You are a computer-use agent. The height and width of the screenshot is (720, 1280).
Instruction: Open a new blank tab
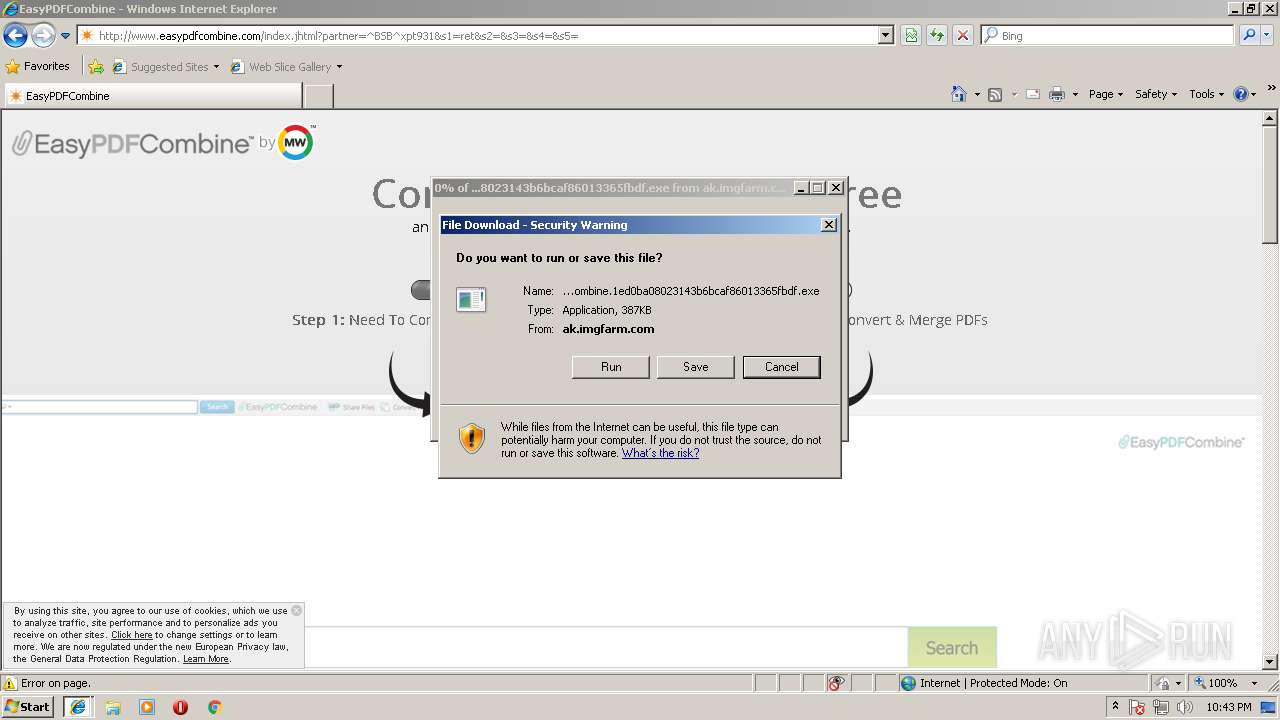(x=318, y=96)
